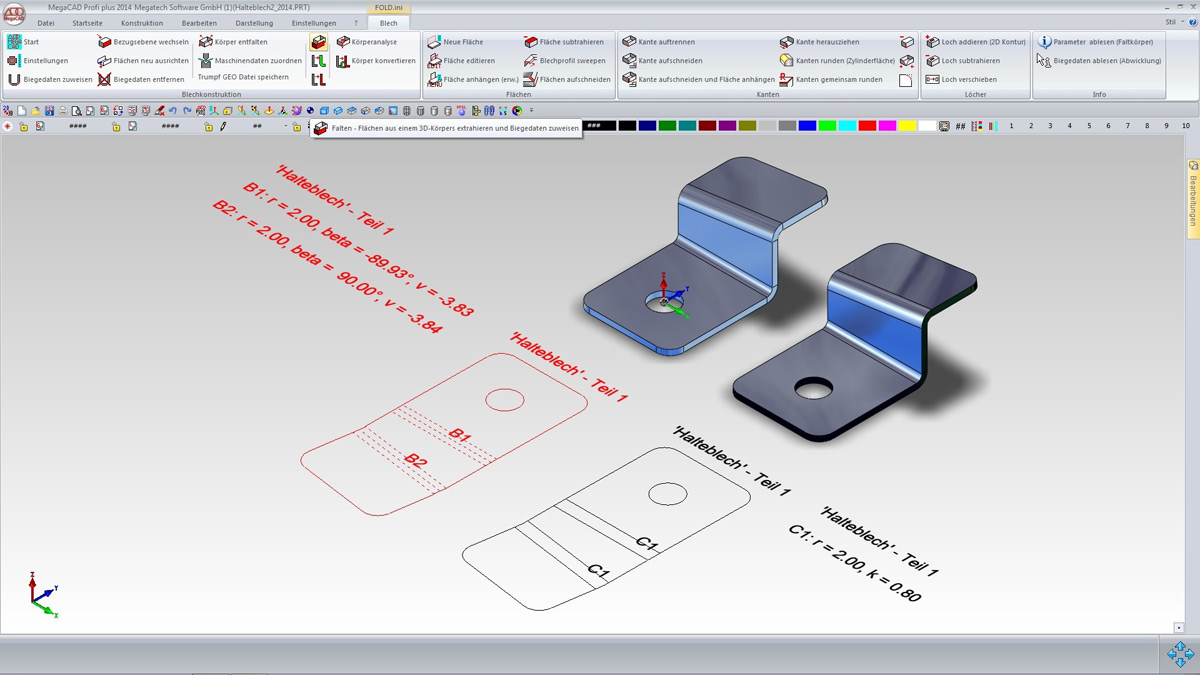Click the Kanten runden (Zylinderfläche) tool
Image resolution: width=1200 pixels, height=675 pixels.
click(837, 61)
